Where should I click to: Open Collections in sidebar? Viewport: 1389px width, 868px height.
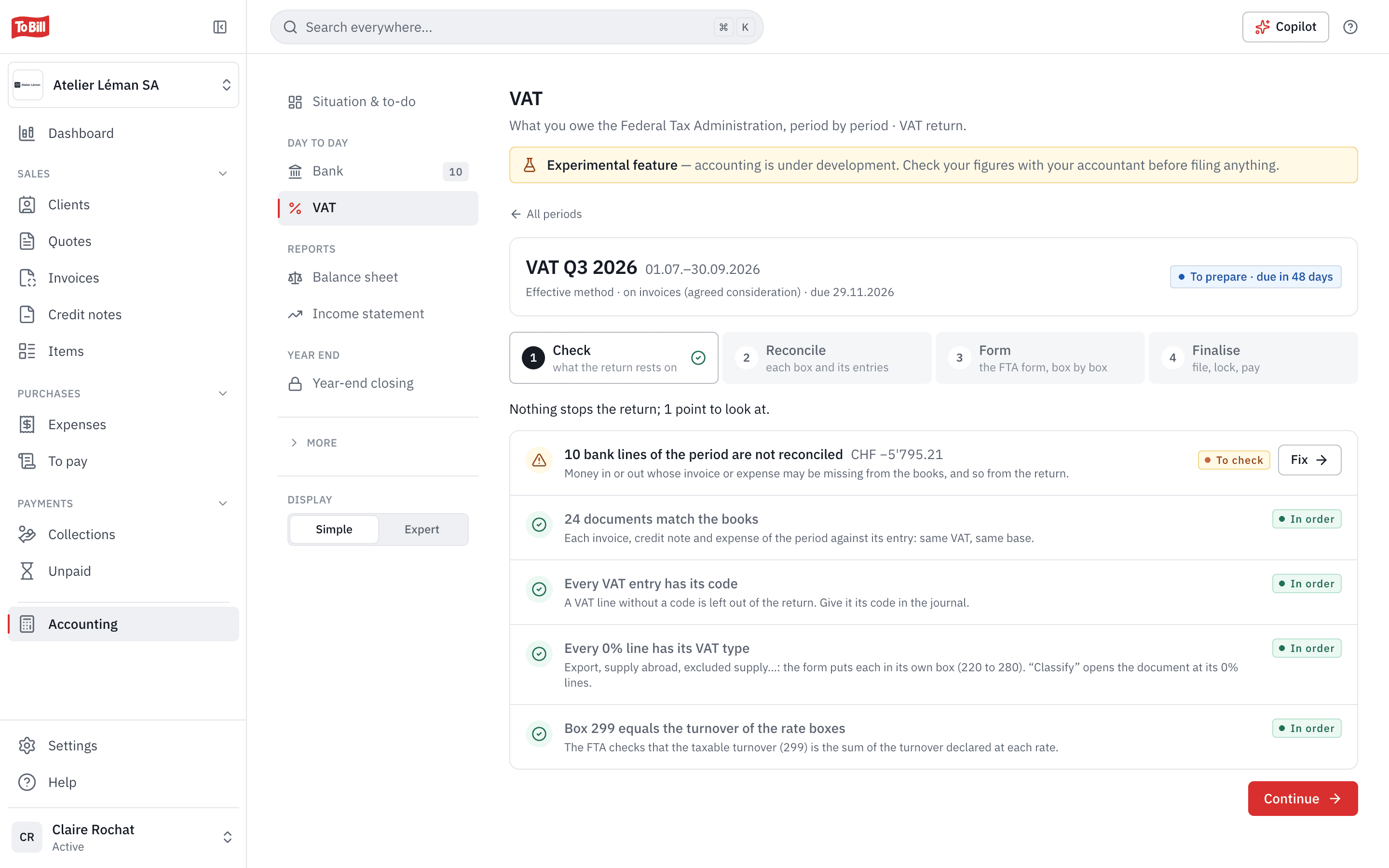(123, 534)
